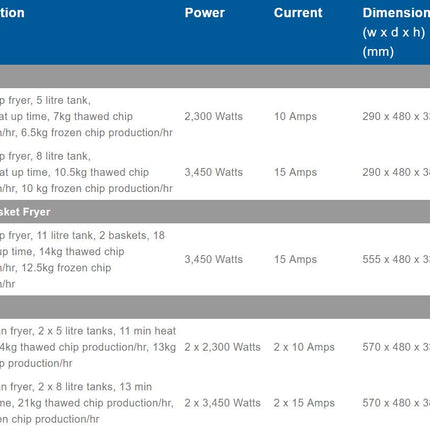Select 15 Amps cell in basket fryer row
This screenshot has width=430, height=430.
coord(295,259)
